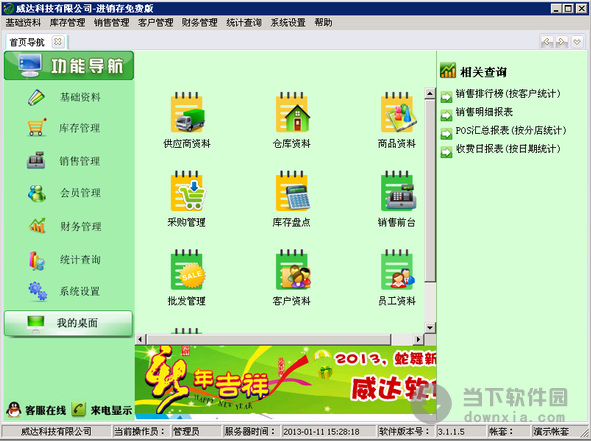Close the 首页导航 tab

tap(58, 41)
